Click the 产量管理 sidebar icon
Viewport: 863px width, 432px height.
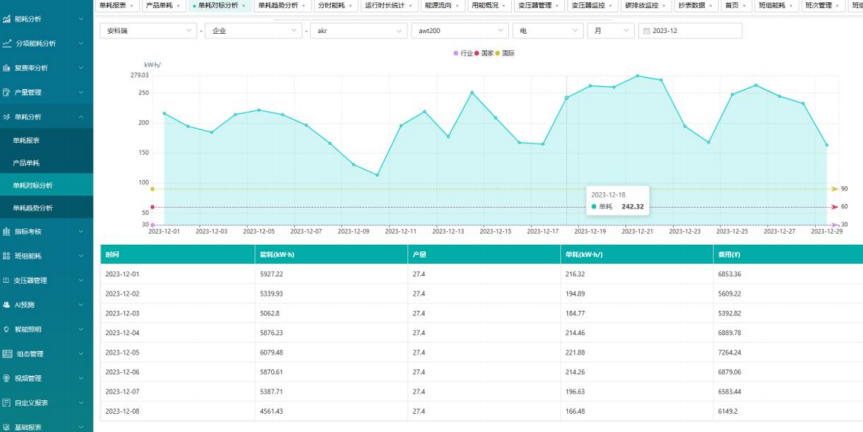click(7, 92)
